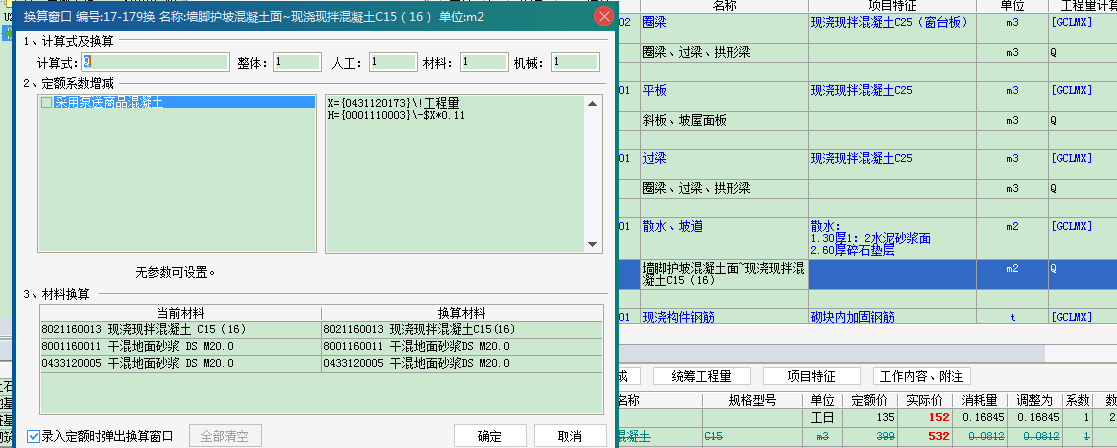Edit the 人工 coefficient field
The image size is (1117, 448).
[x=393, y=63]
